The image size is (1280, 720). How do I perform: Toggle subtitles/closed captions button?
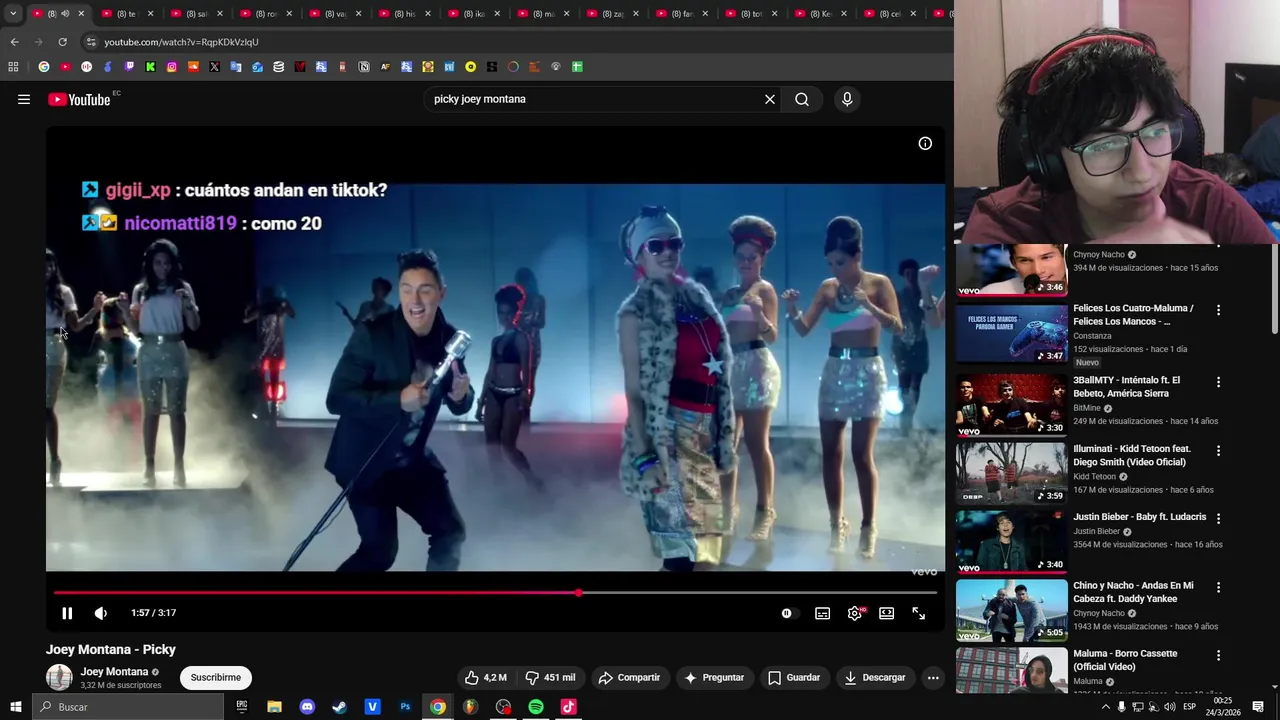pos(822,613)
